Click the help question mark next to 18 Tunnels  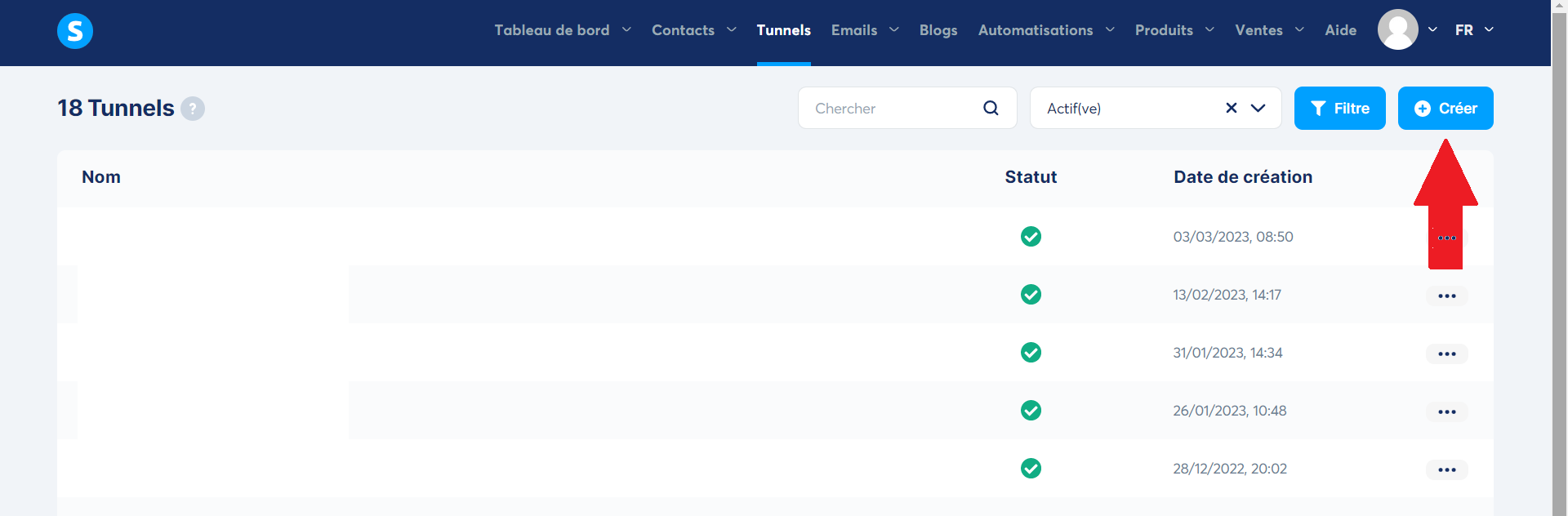[x=193, y=109]
